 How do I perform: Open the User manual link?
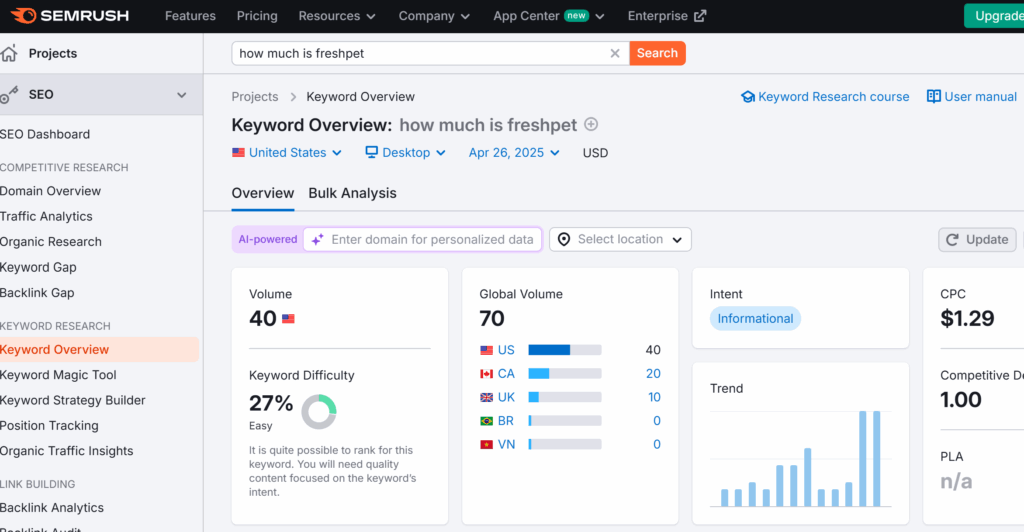click(x=972, y=97)
